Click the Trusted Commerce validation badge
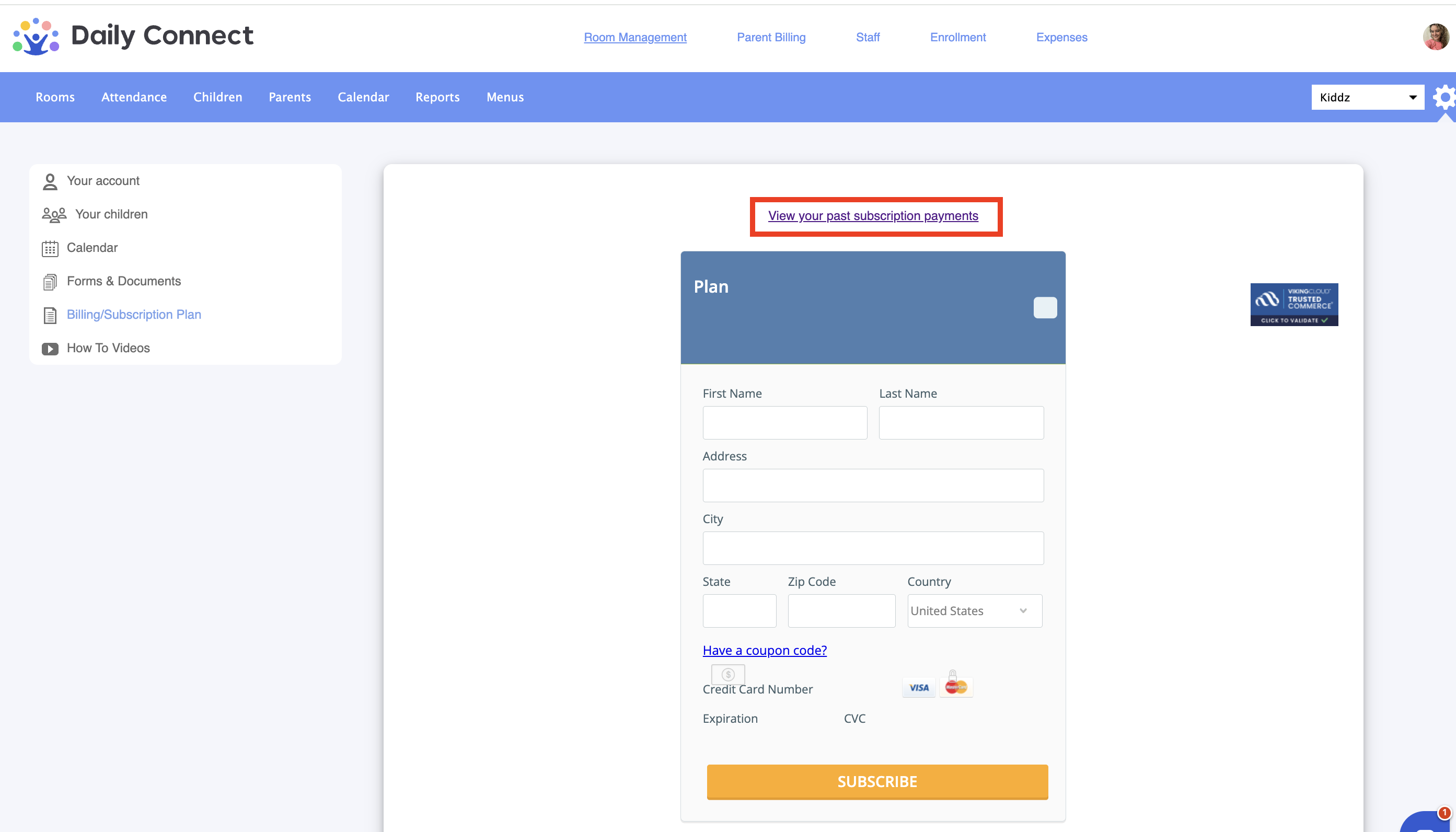Screen dimensions: 1456x832 [x=1293, y=305]
